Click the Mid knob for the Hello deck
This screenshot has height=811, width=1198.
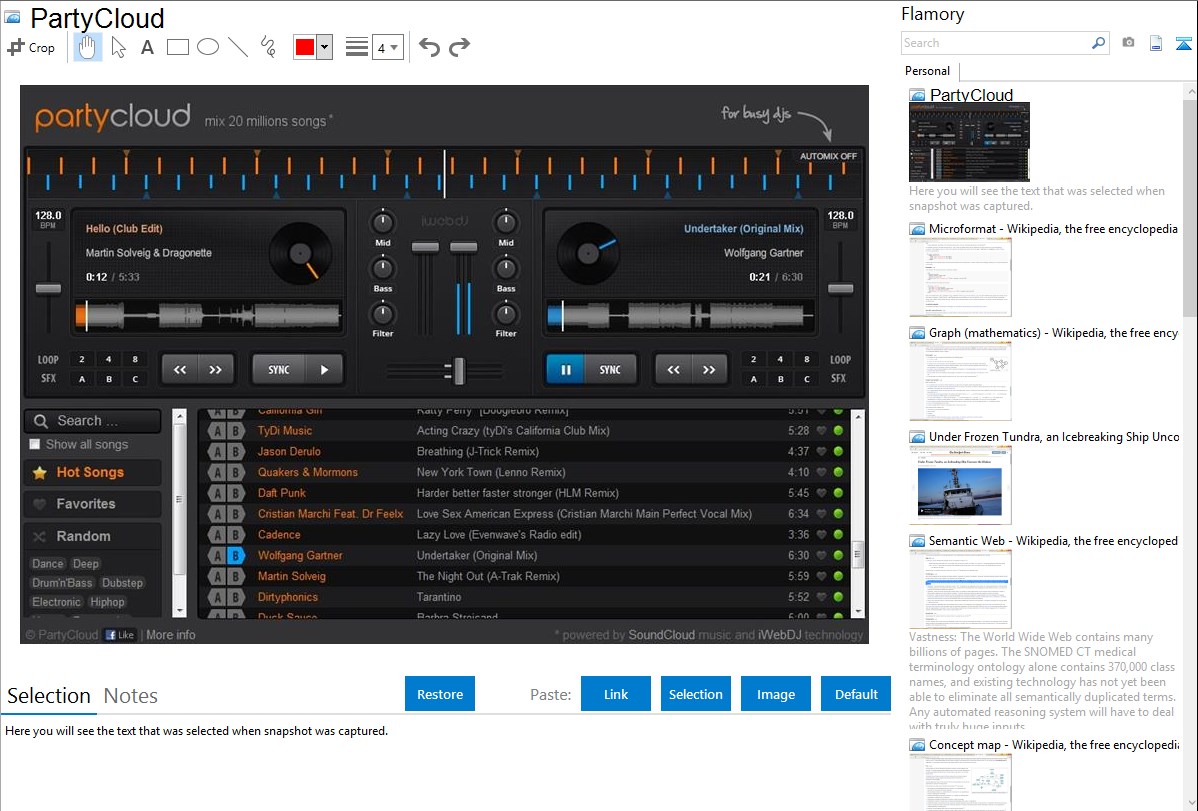click(383, 222)
